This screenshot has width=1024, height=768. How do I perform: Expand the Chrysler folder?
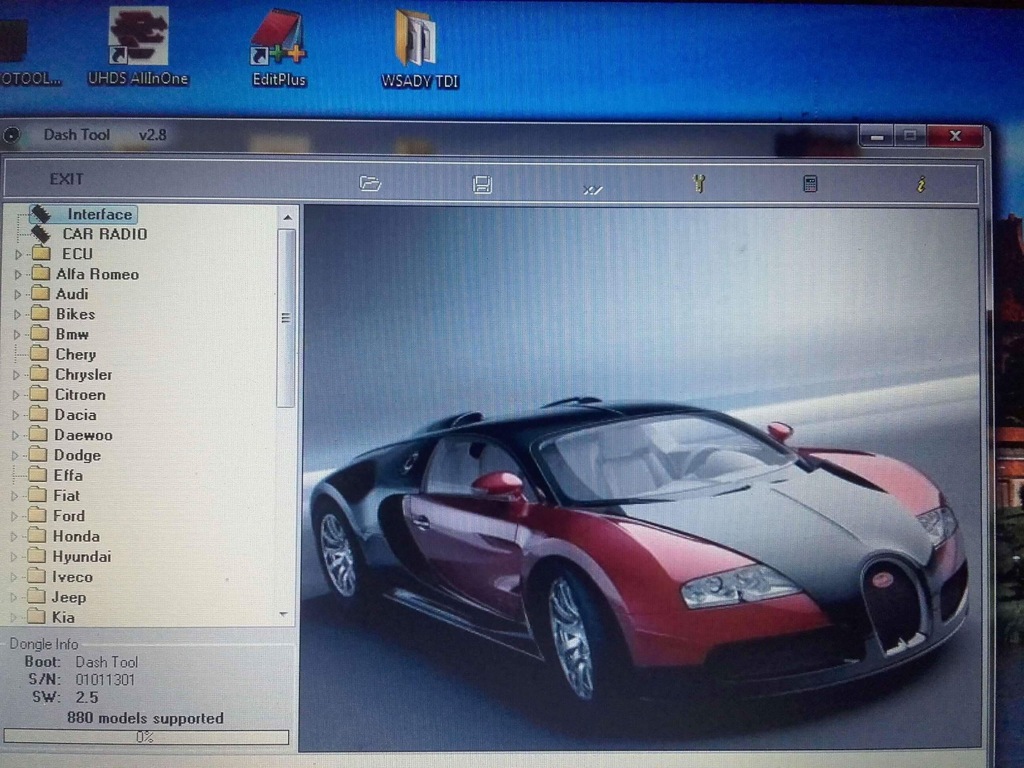17,375
